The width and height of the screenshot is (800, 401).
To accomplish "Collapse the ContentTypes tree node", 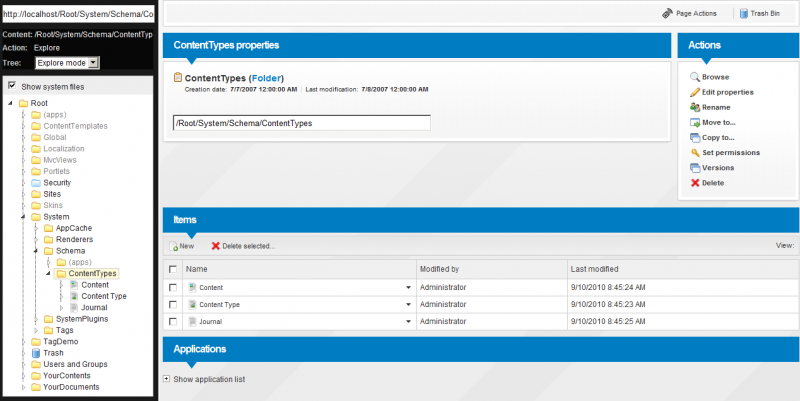I will click(48, 273).
